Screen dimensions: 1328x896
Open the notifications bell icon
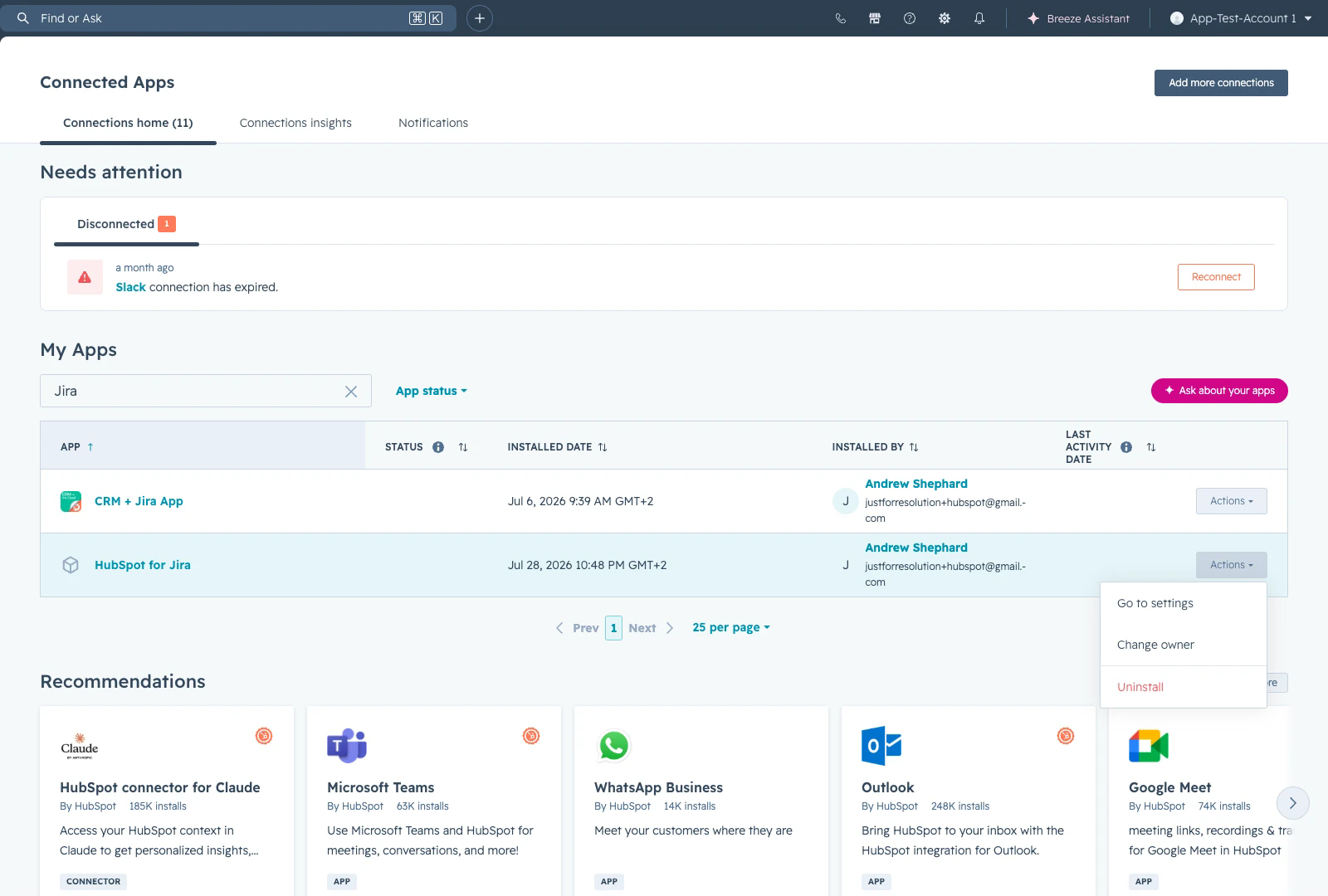[x=979, y=18]
